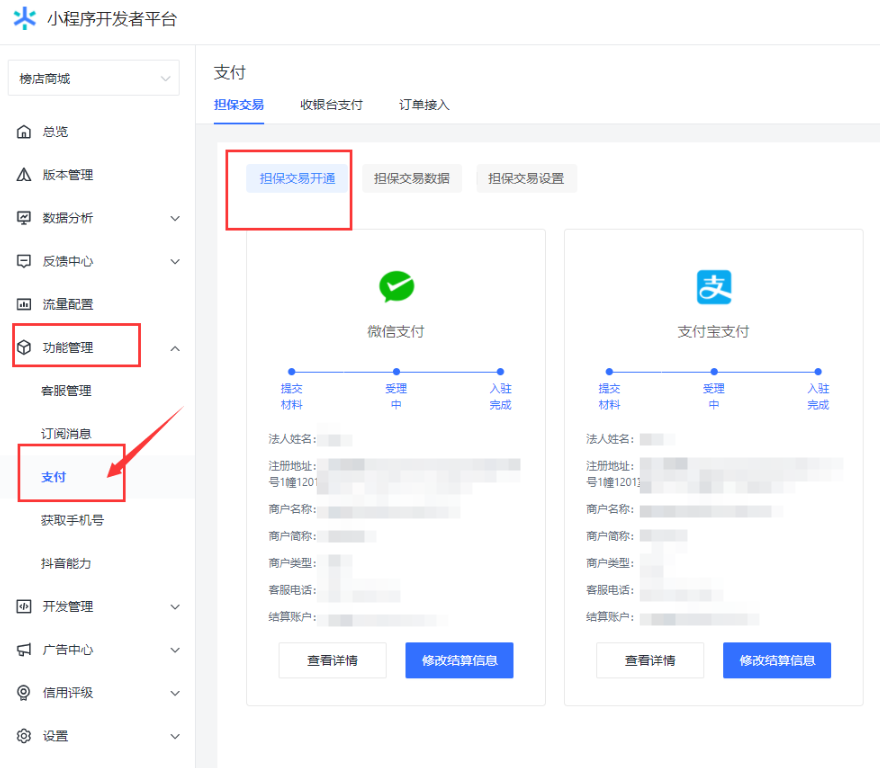Open 支付 submenu item
880x768 pixels.
tap(54, 477)
